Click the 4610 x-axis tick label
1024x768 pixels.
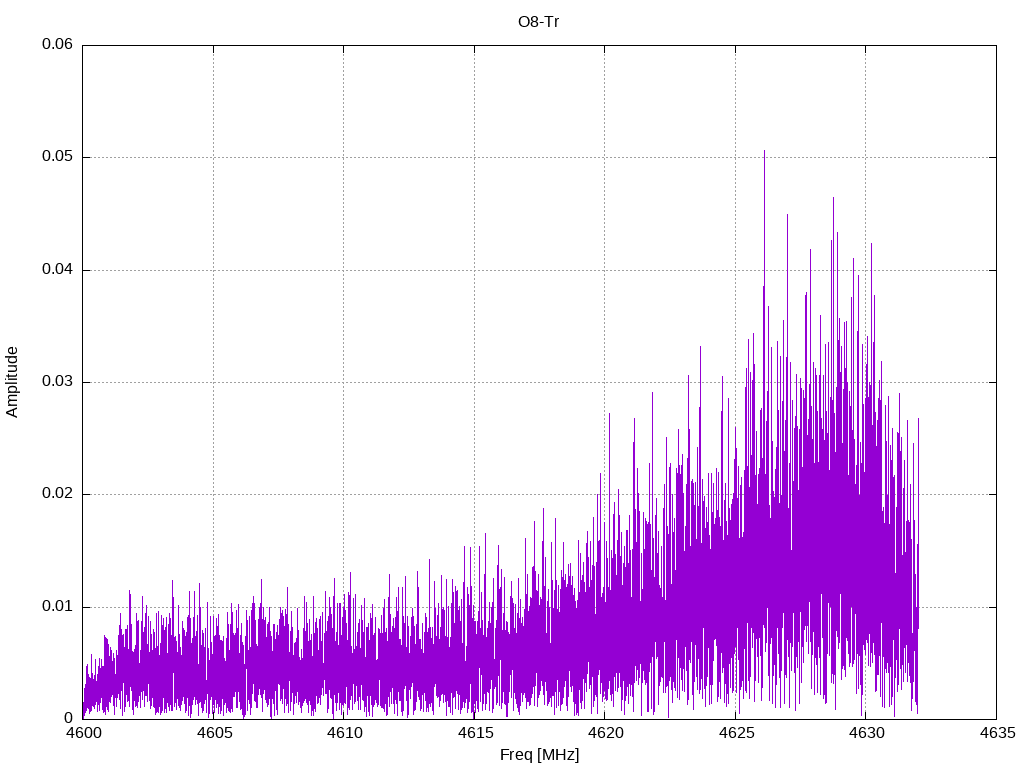coord(345,733)
